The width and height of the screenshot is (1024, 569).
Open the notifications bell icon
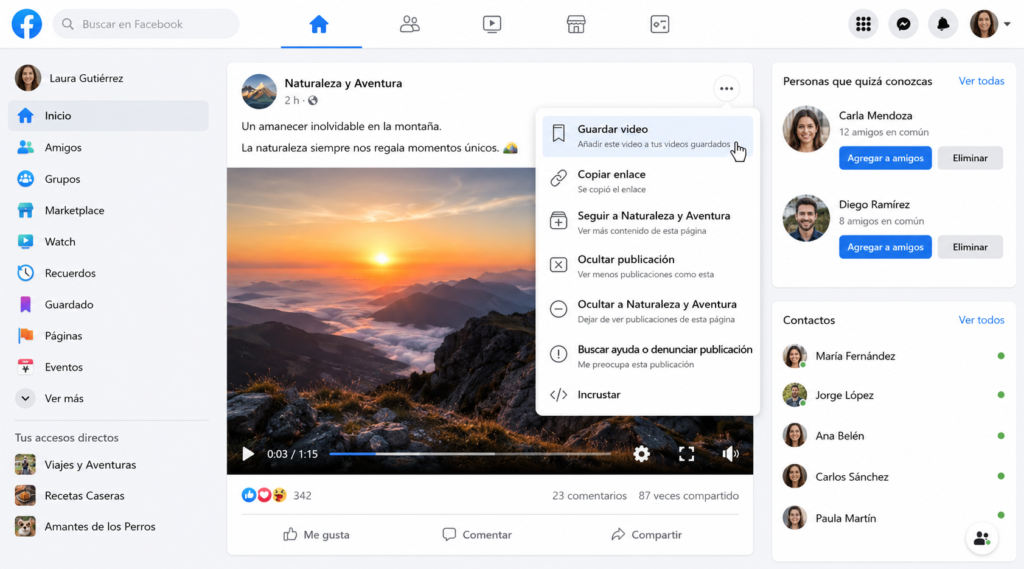[x=943, y=24]
